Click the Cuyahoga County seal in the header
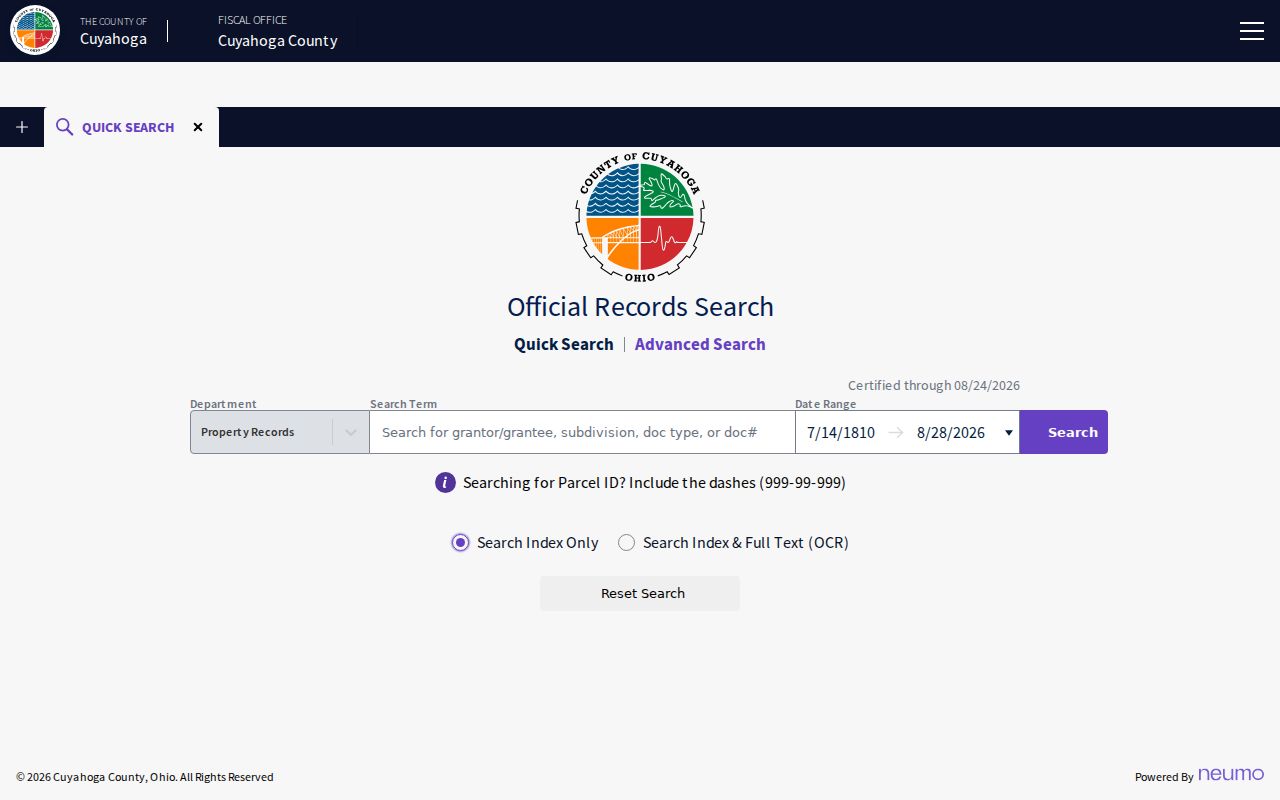This screenshot has height=800, width=1280. click(x=35, y=31)
